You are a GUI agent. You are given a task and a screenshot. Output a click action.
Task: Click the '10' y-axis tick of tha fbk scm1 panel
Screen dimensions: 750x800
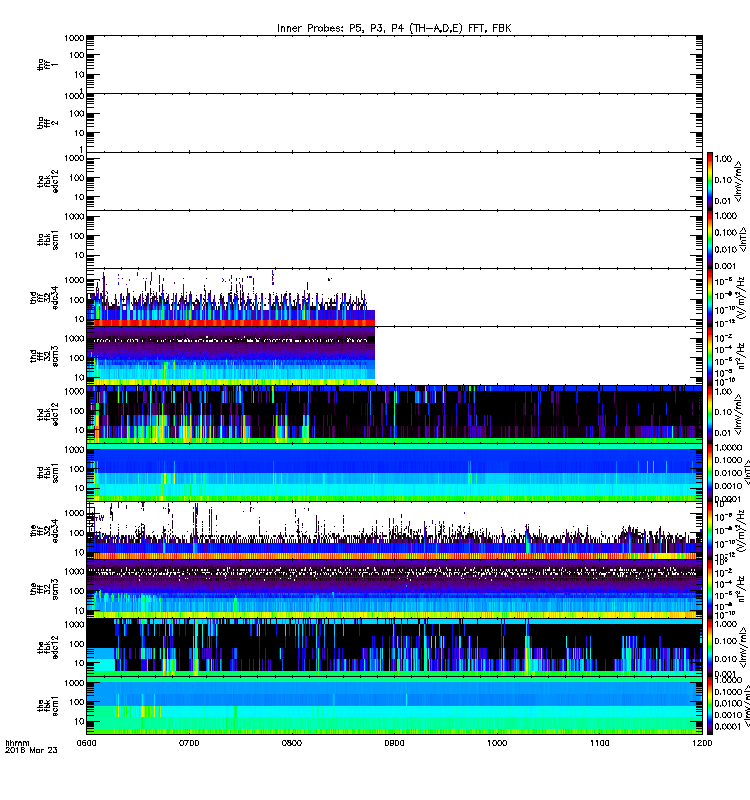[79, 255]
